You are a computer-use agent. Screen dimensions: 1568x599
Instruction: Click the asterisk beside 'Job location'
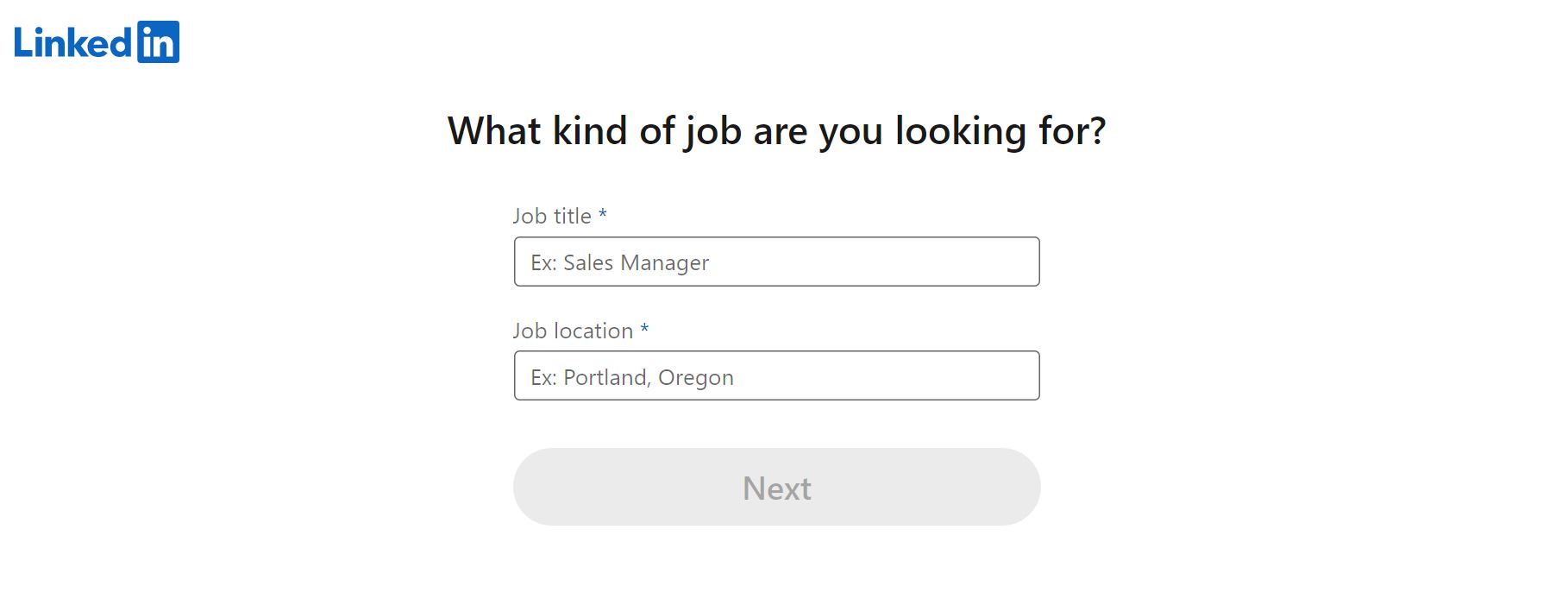645,331
